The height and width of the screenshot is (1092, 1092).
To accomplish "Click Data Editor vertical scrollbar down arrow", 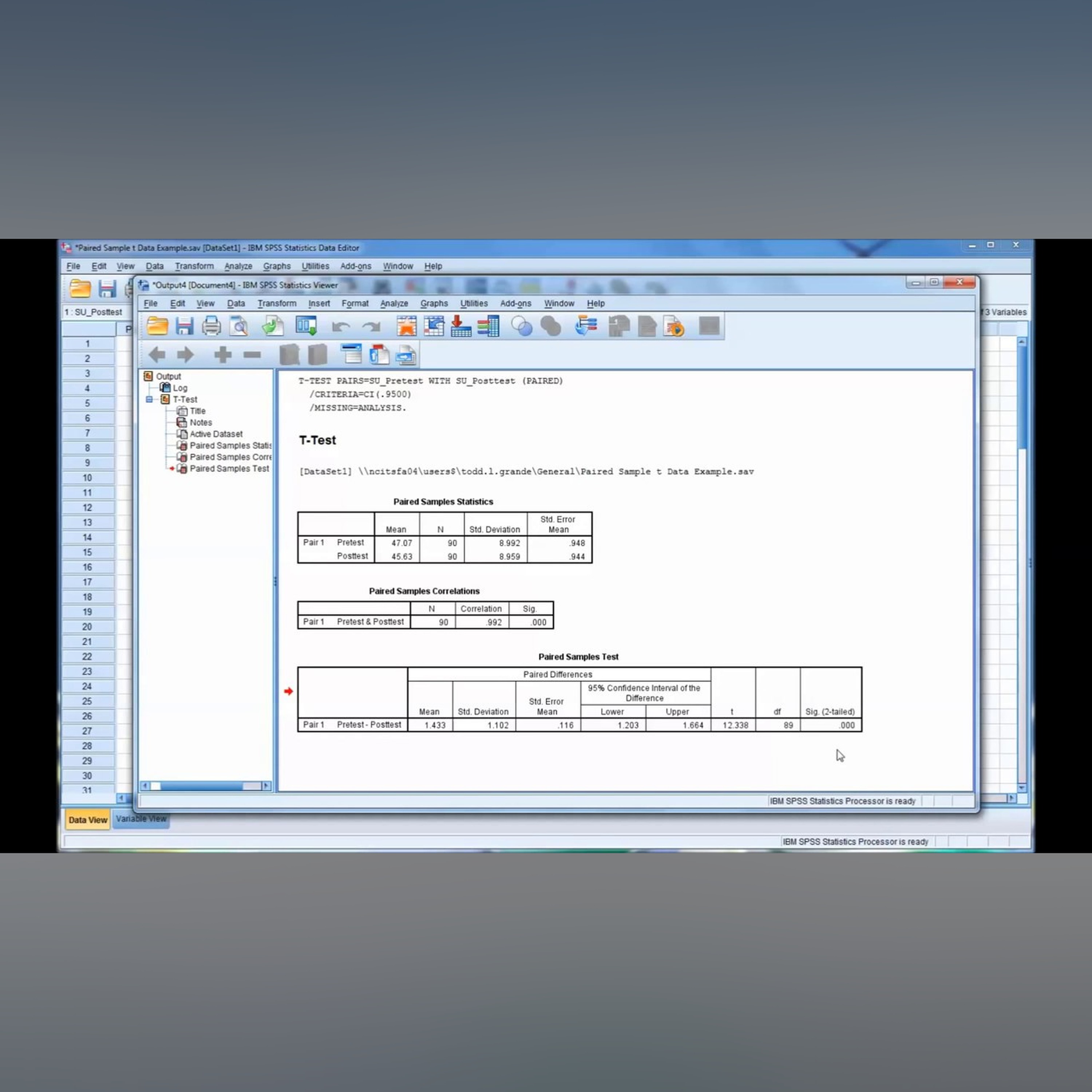I will click(1021, 787).
